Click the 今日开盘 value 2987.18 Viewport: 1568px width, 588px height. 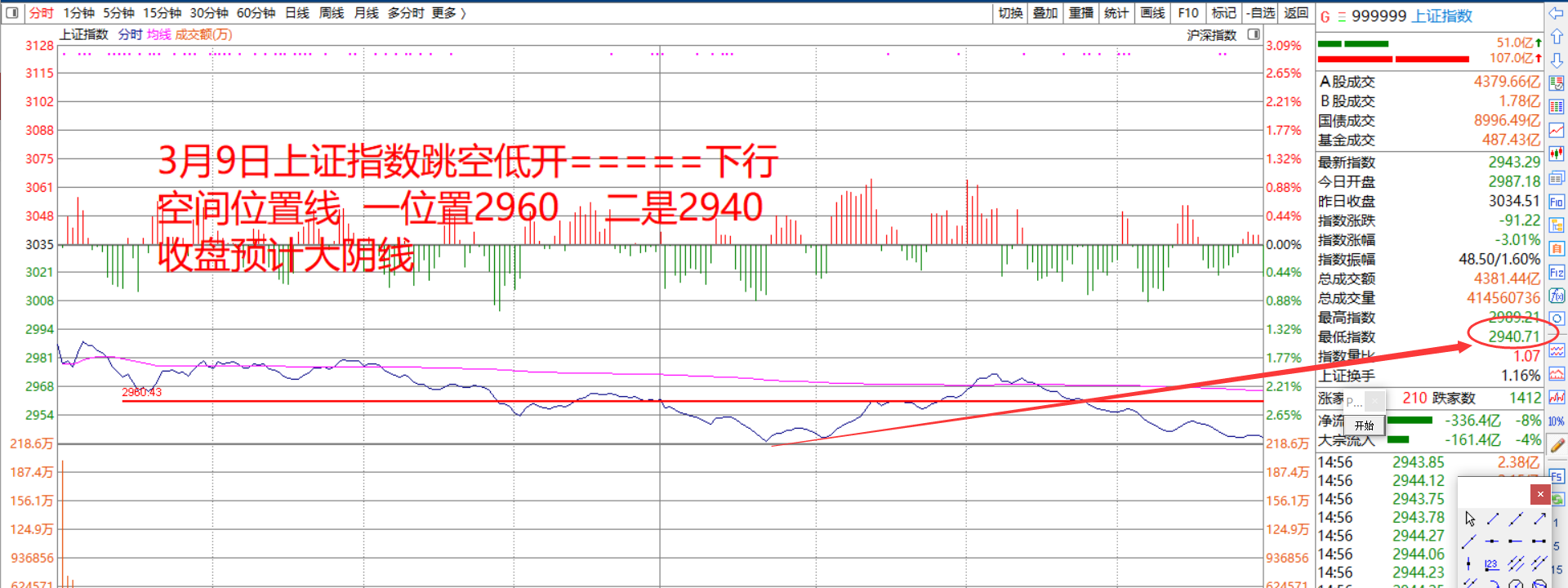(x=1513, y=181)
